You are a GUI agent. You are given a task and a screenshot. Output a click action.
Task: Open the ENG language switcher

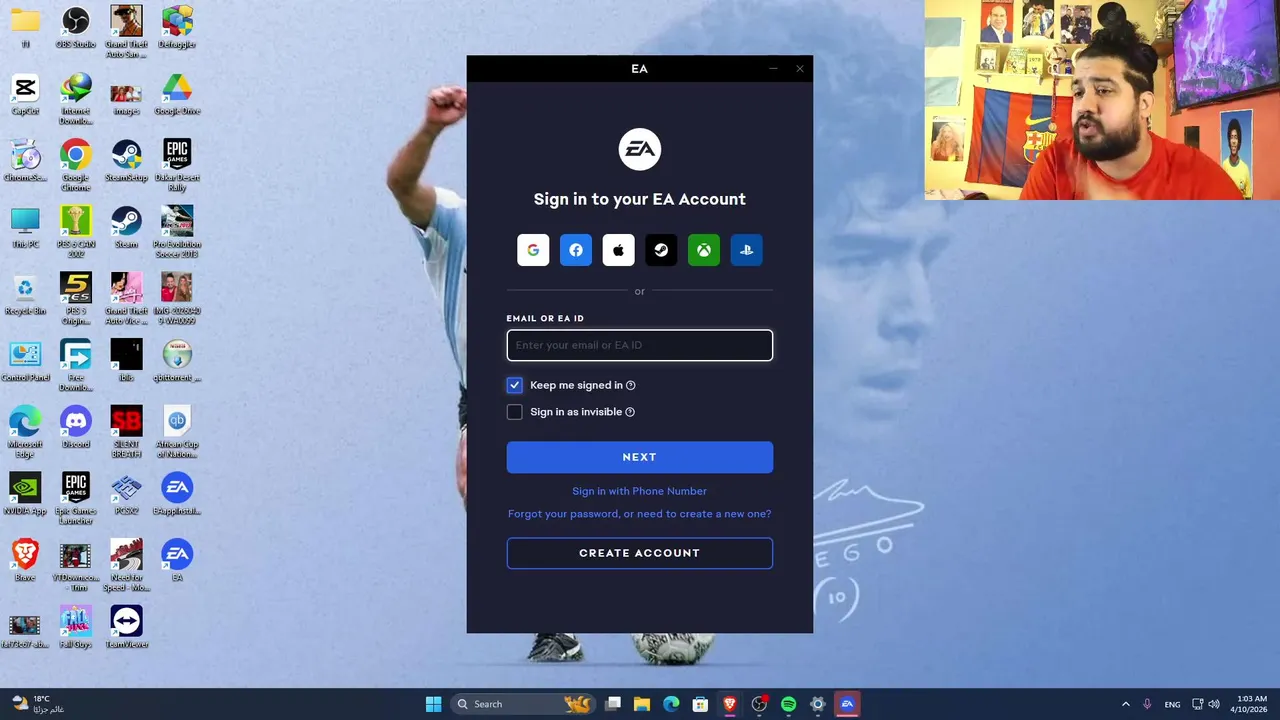[1172, 704]
